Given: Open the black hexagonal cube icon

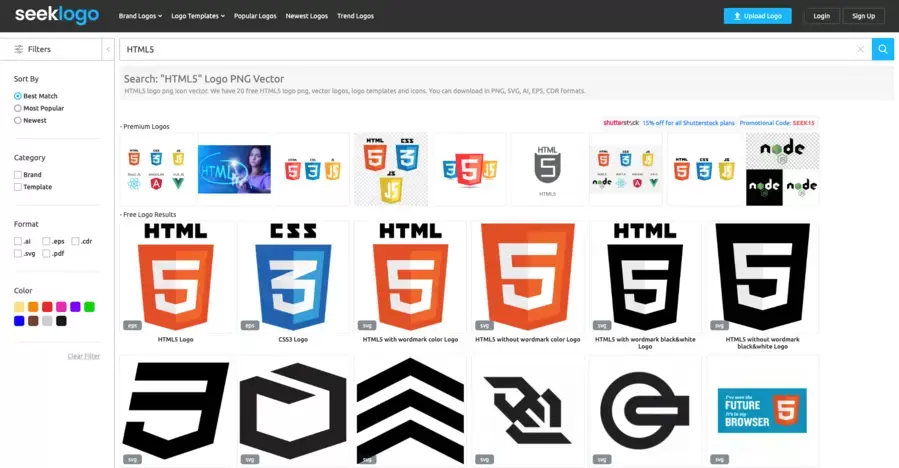Looking at the screenshot, I should click(293, 411).
